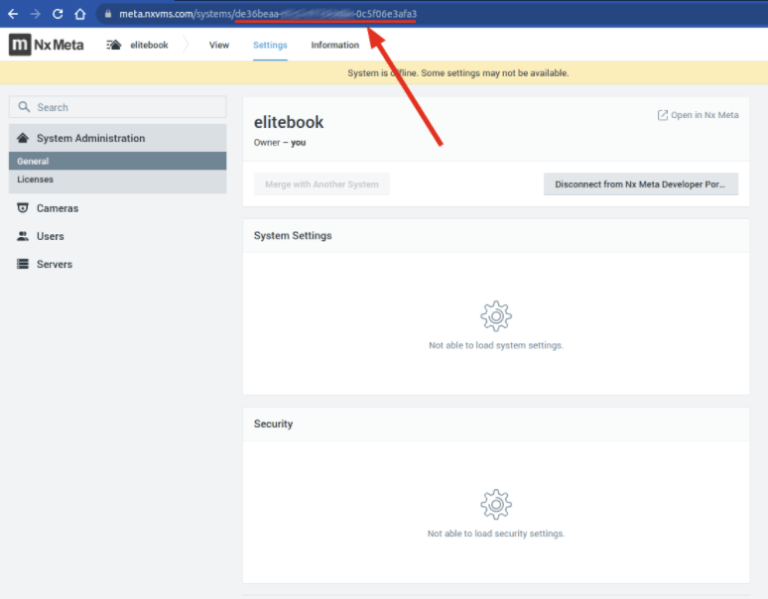The image size is (768, 599).
Task: Open the browser home page icon
Action: click(x=80, y=14)
